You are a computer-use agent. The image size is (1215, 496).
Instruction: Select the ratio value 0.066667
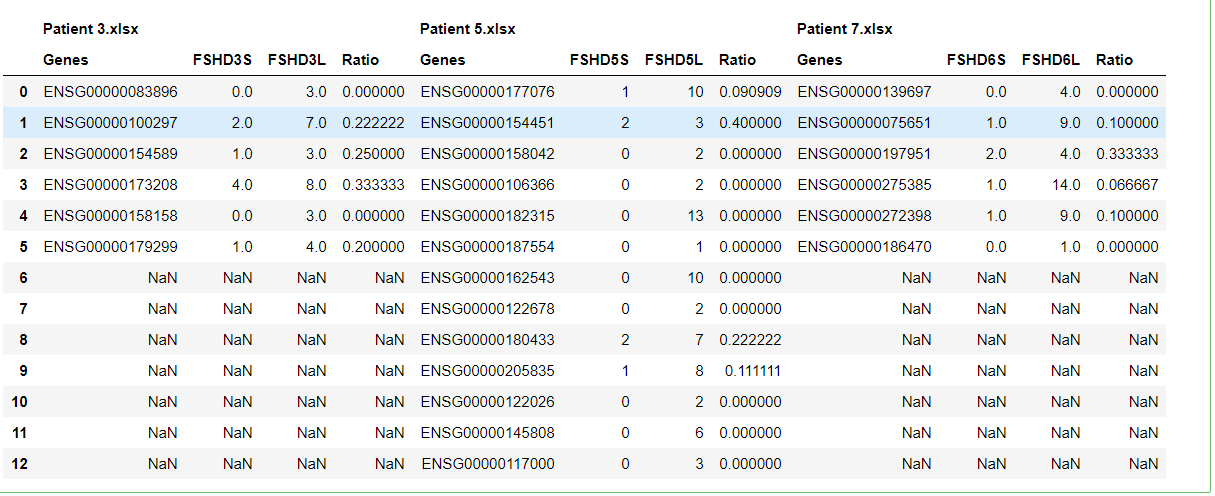pyautogui.click(x=1127, y=185)
